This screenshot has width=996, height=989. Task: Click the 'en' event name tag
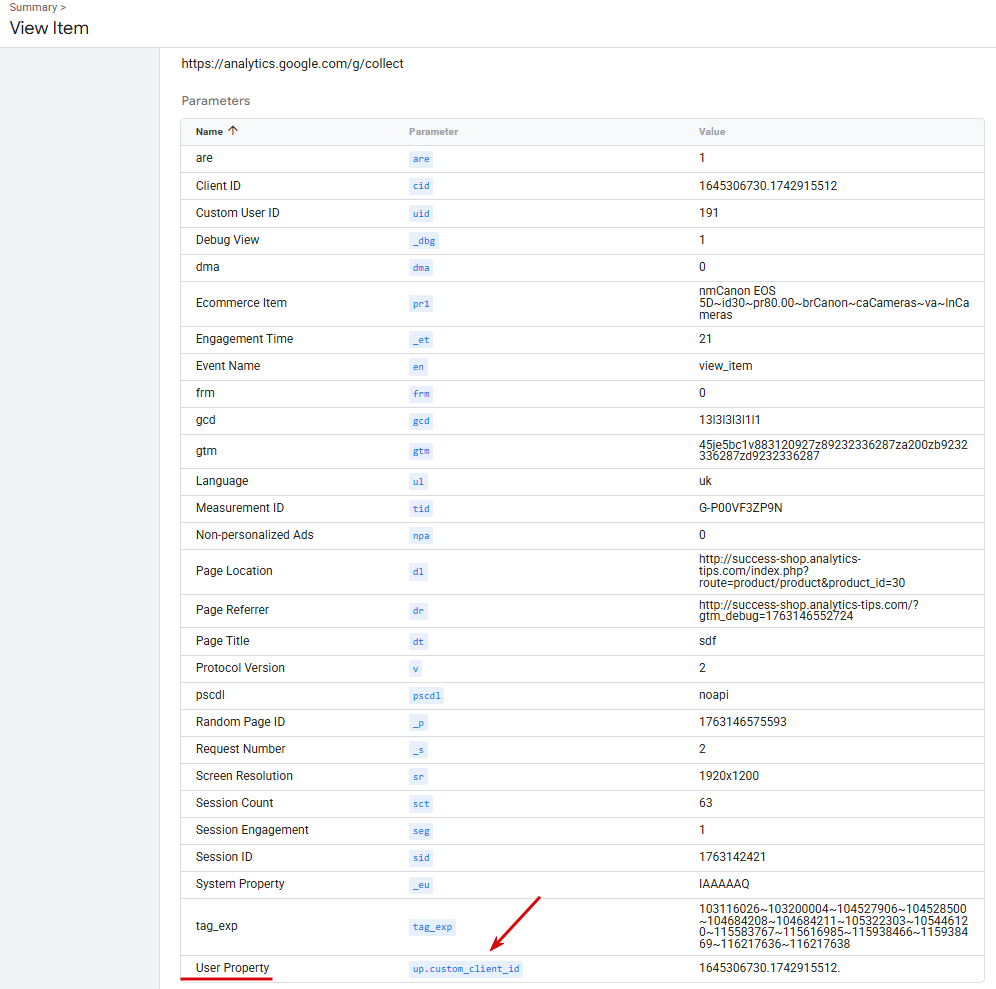(418, 366)
